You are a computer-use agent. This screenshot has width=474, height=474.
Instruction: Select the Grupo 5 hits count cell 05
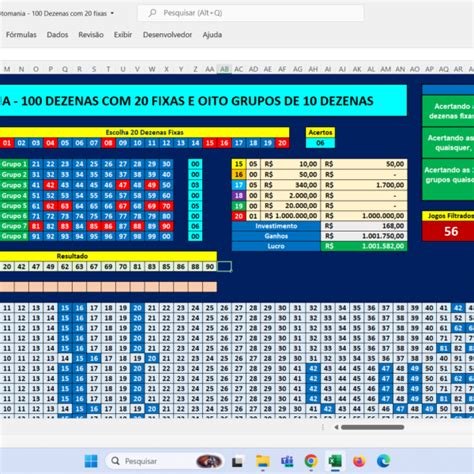pos(195,206)
